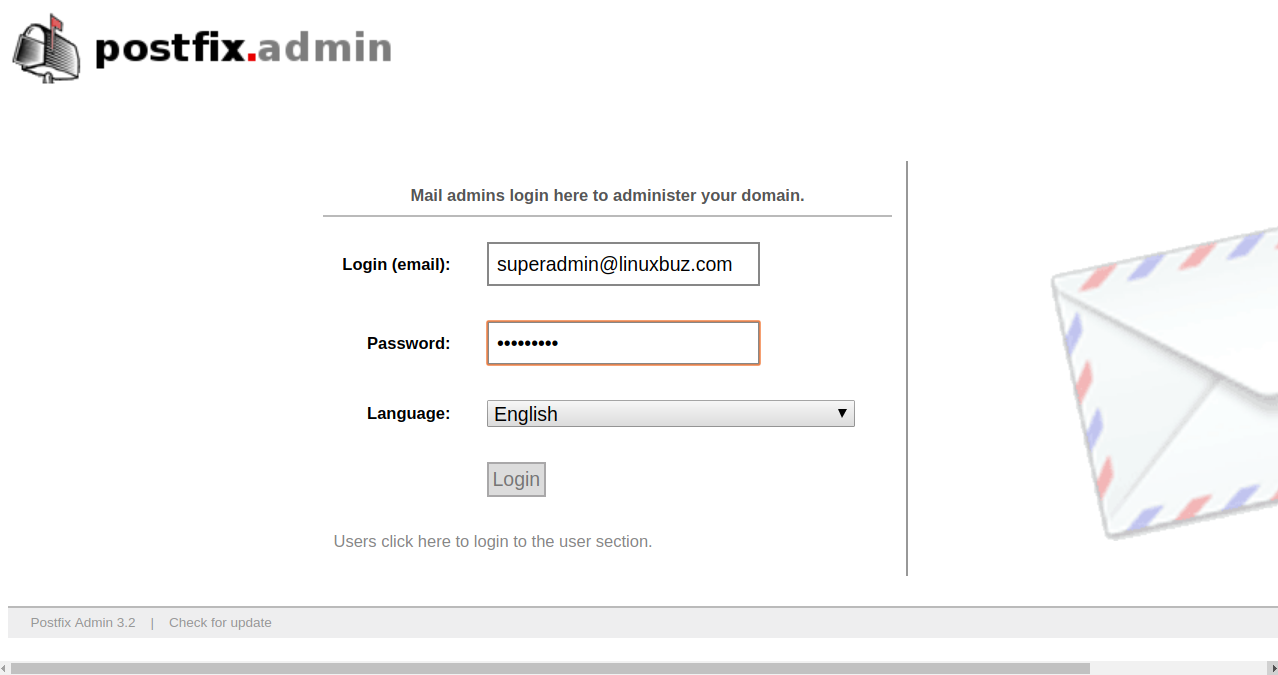The image size is (1278, 675).
Task: Open the Check for update link
Action: [220, 622]
